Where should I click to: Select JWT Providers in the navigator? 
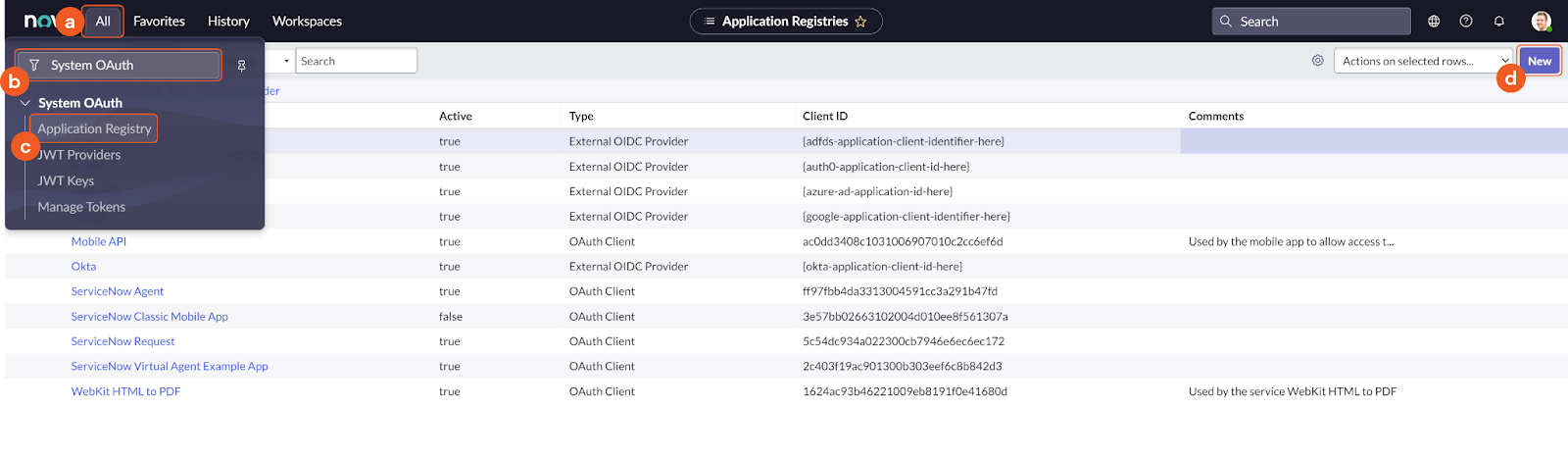point(79,155)
